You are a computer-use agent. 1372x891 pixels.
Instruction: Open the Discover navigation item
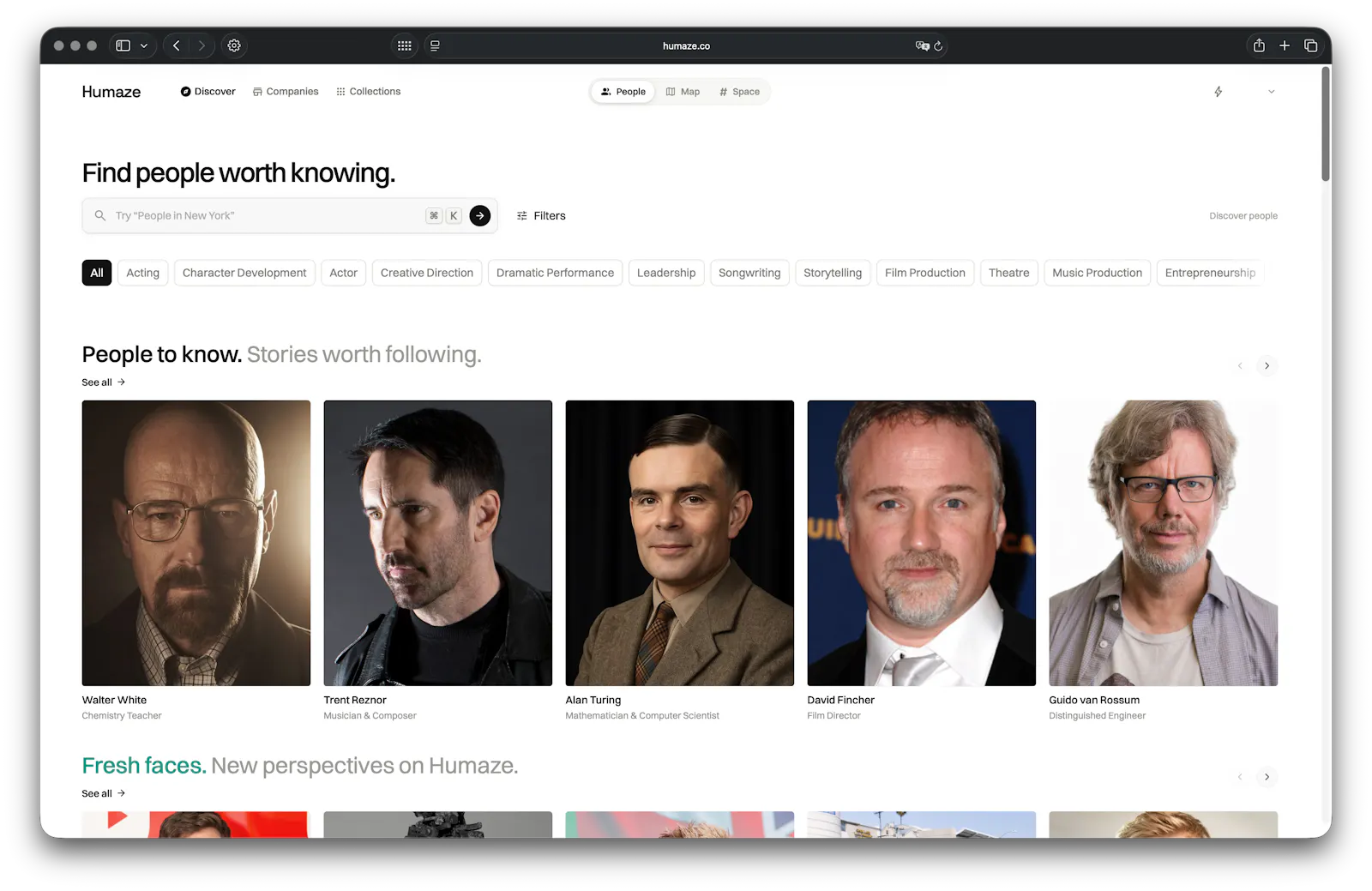(x=208, y=92)
